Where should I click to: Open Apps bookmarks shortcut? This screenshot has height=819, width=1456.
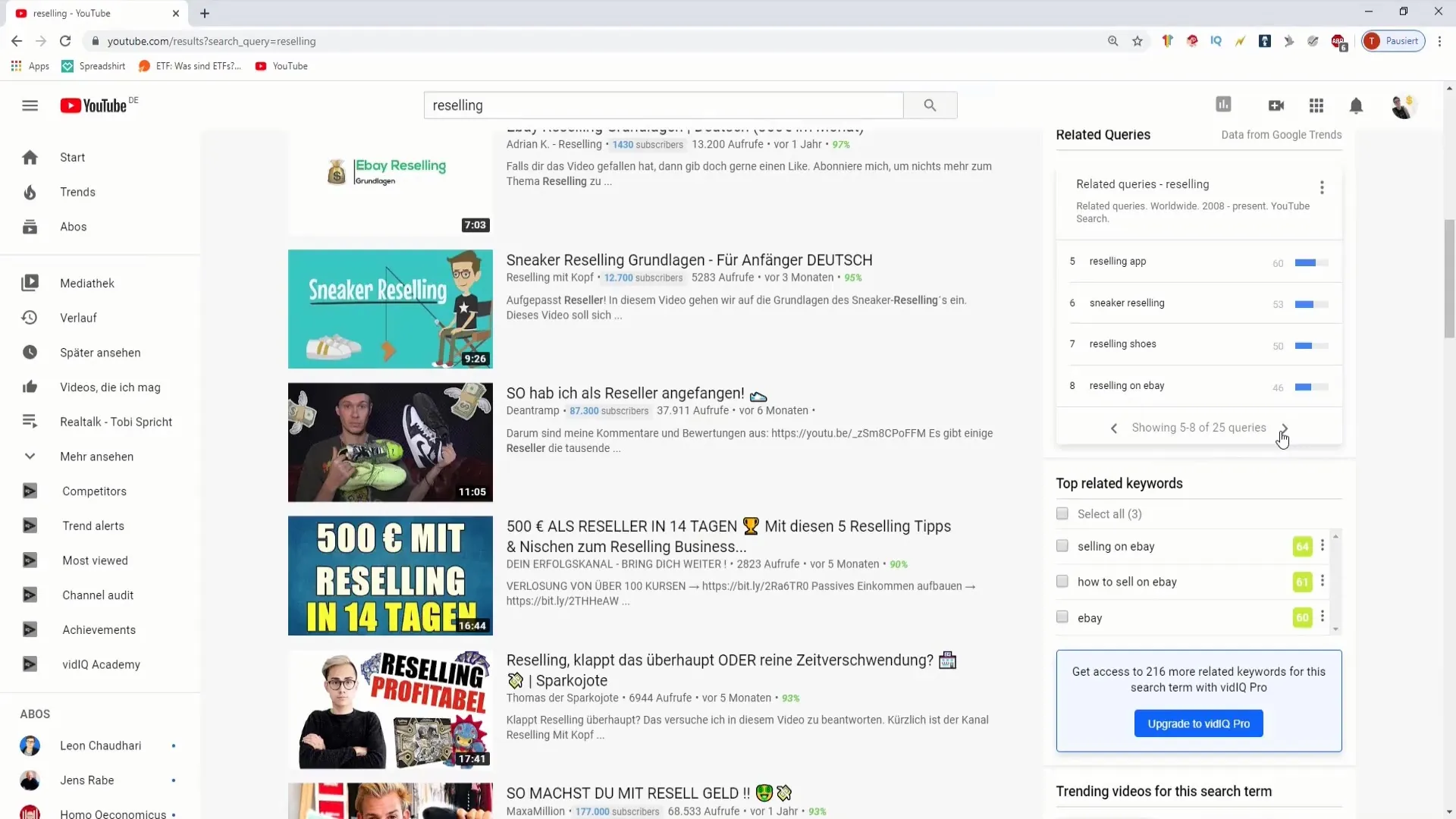[x=30, y=66]
